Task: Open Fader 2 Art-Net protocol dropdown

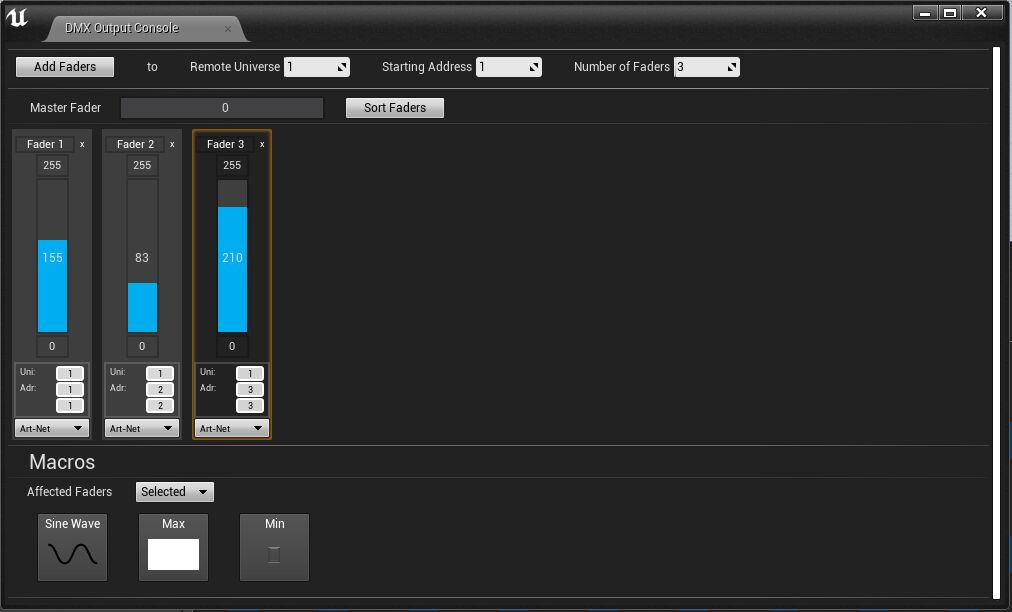Action: pos(141,428)
